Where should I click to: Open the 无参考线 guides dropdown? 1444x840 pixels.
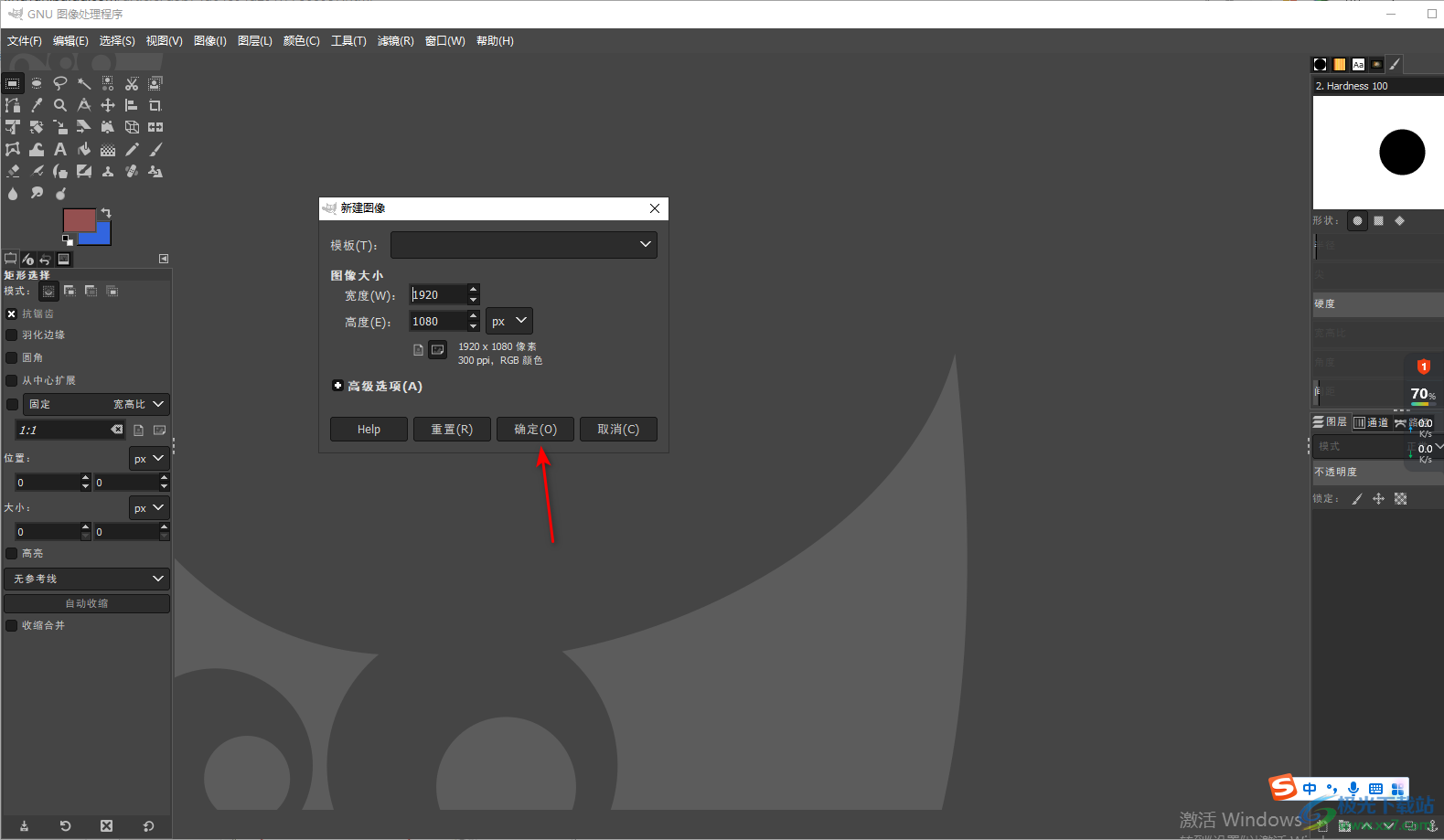(87, 579)
